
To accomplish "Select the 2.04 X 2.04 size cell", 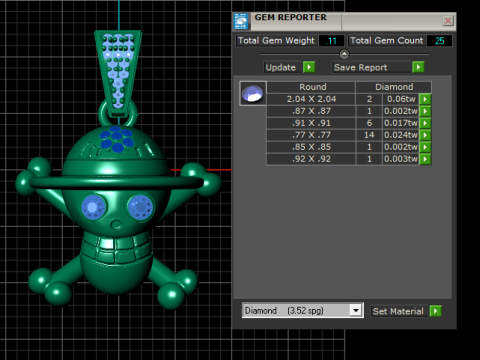I will coord(311,99).
